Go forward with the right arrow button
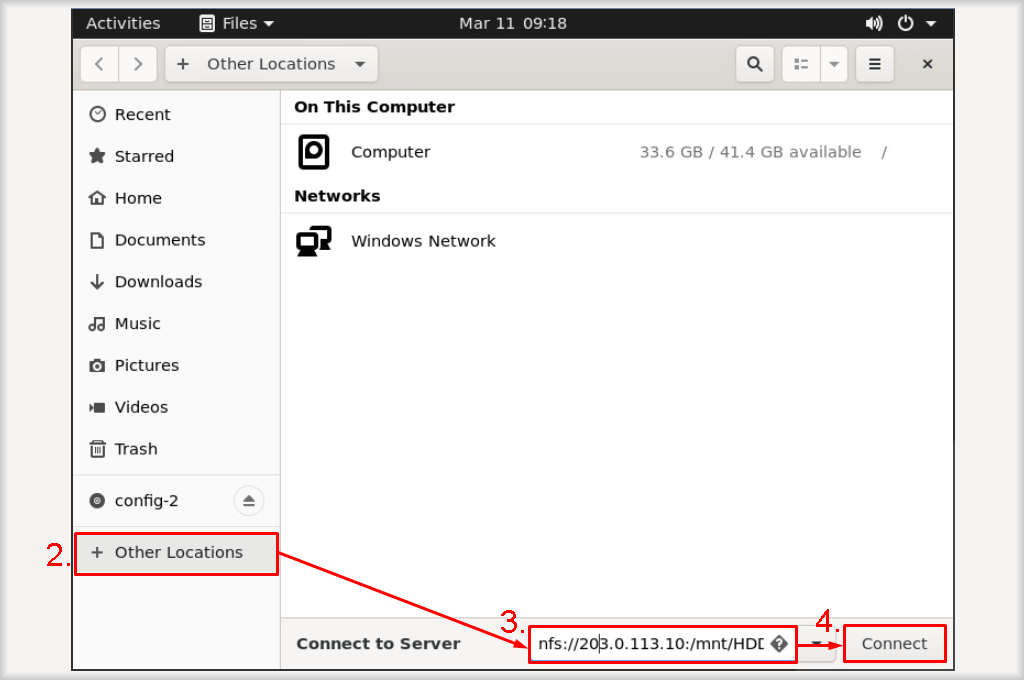Image resolution: width=1024 pixels, height=680 pixels. pos(138,64)
